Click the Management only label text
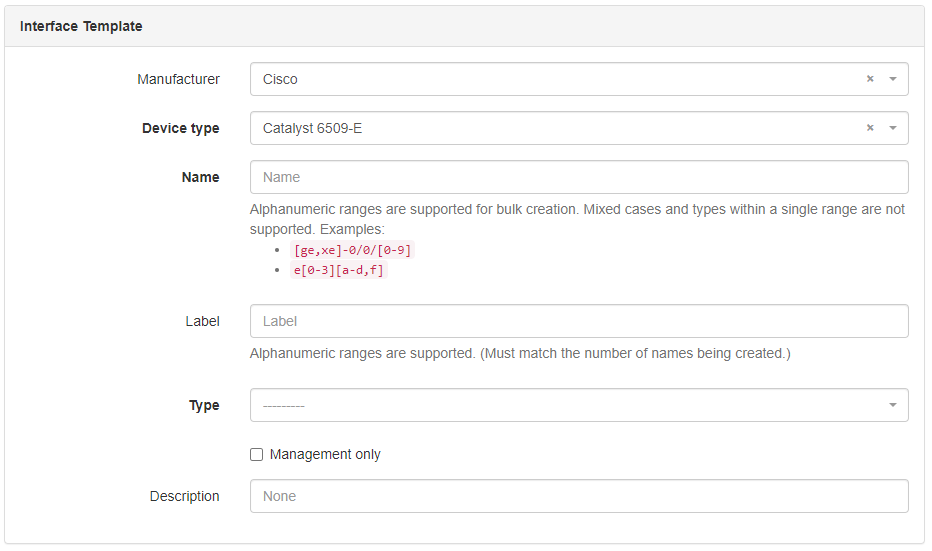Viewport: 932px width, 551px height. [x=325, y=454]
